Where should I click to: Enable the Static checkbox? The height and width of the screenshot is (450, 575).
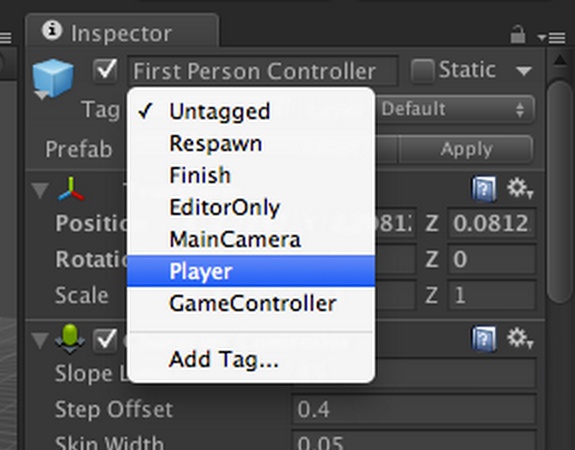pos(422,70)
